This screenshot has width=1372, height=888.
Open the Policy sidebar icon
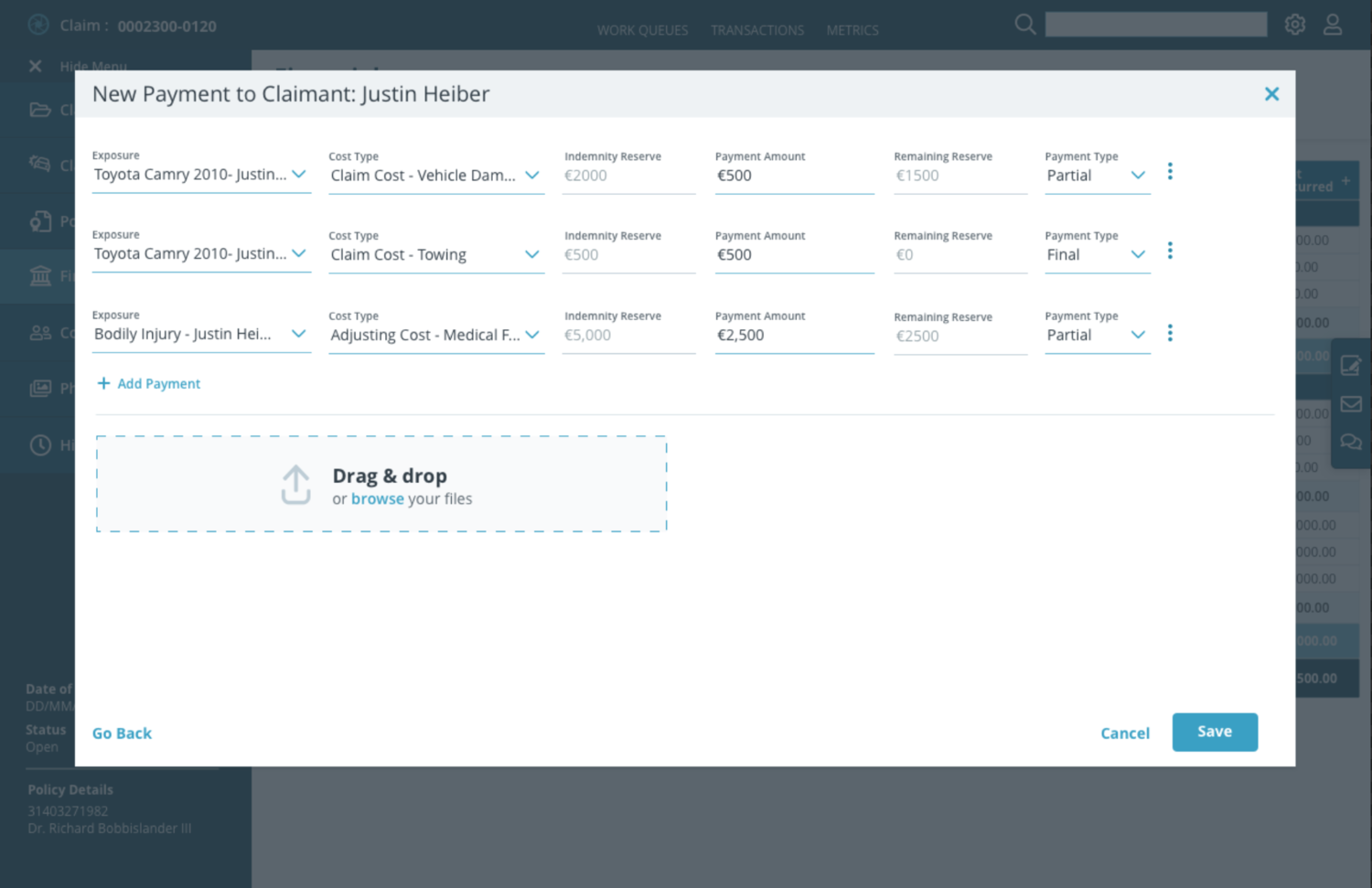click(x=42, y=220)
